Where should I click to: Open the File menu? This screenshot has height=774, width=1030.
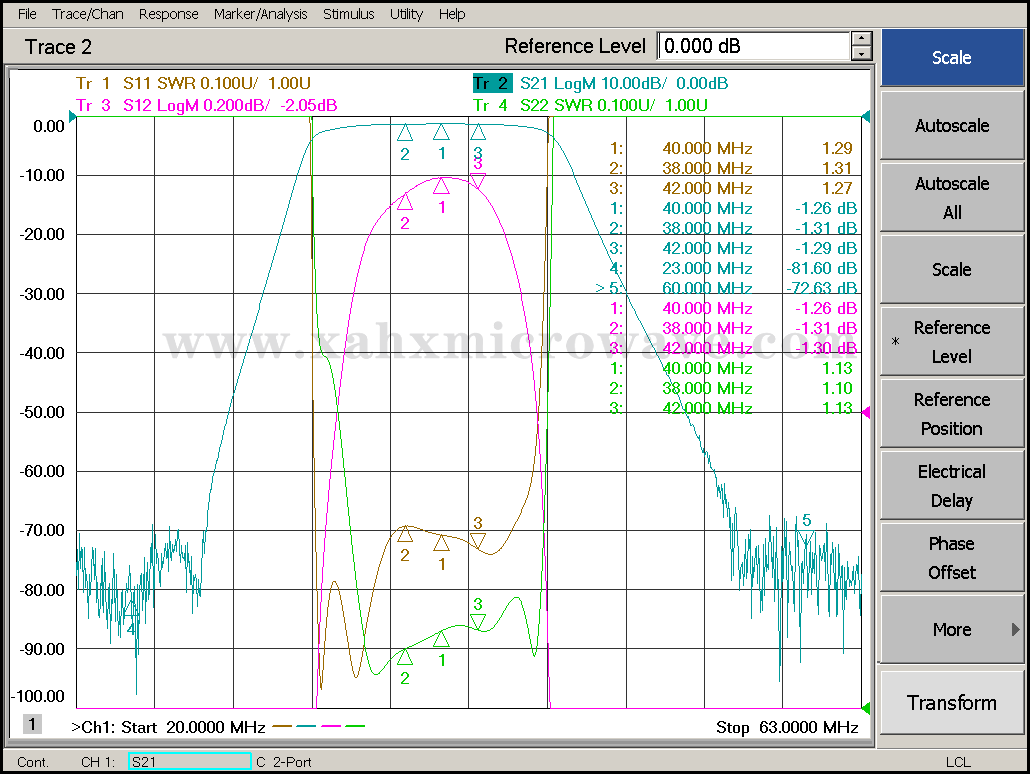click(27, 14)
